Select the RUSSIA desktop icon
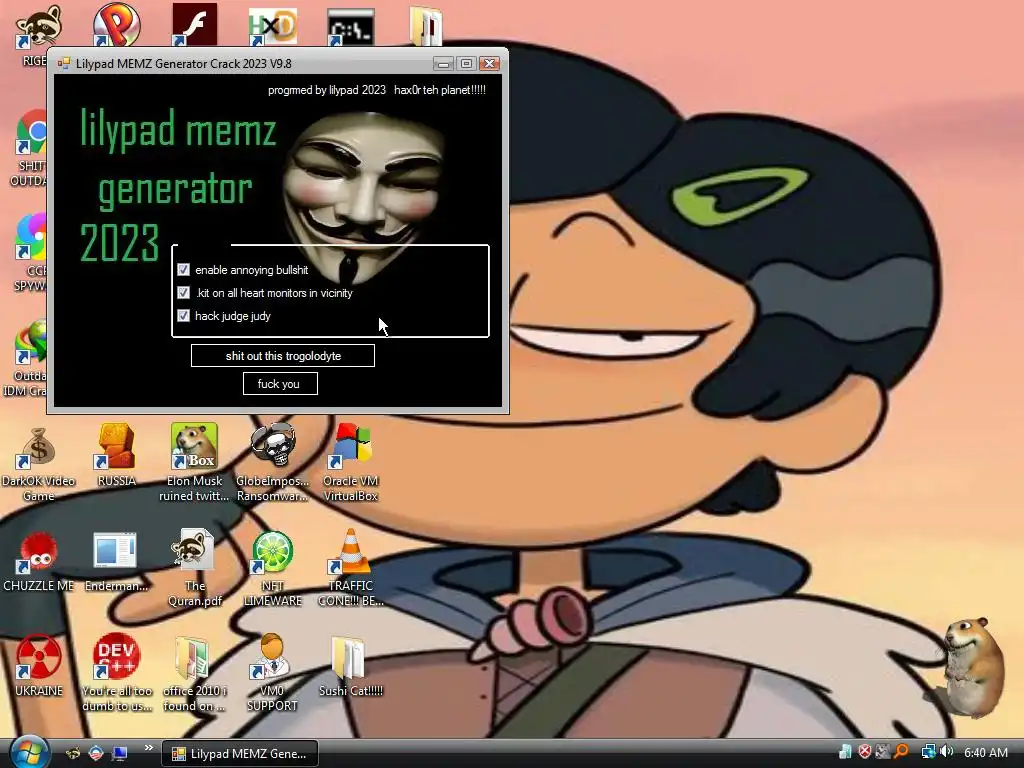The image size is (1024, 768). click(116, 447)
